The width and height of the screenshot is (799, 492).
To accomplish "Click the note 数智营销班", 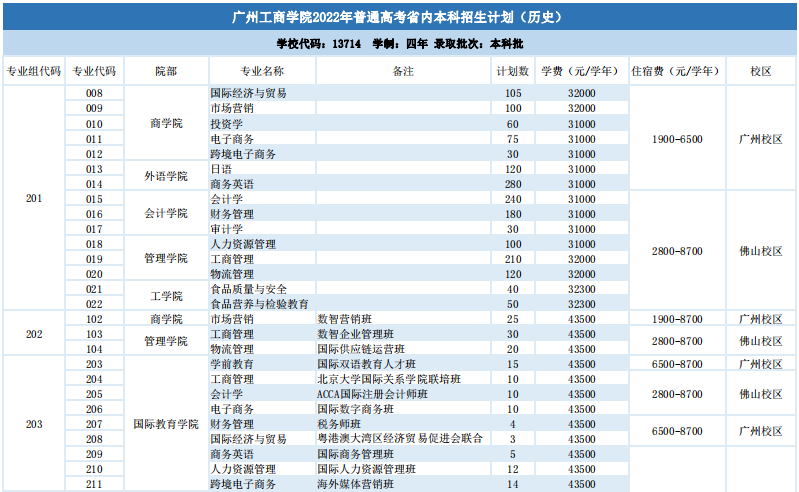I will (x=344, y=319).
